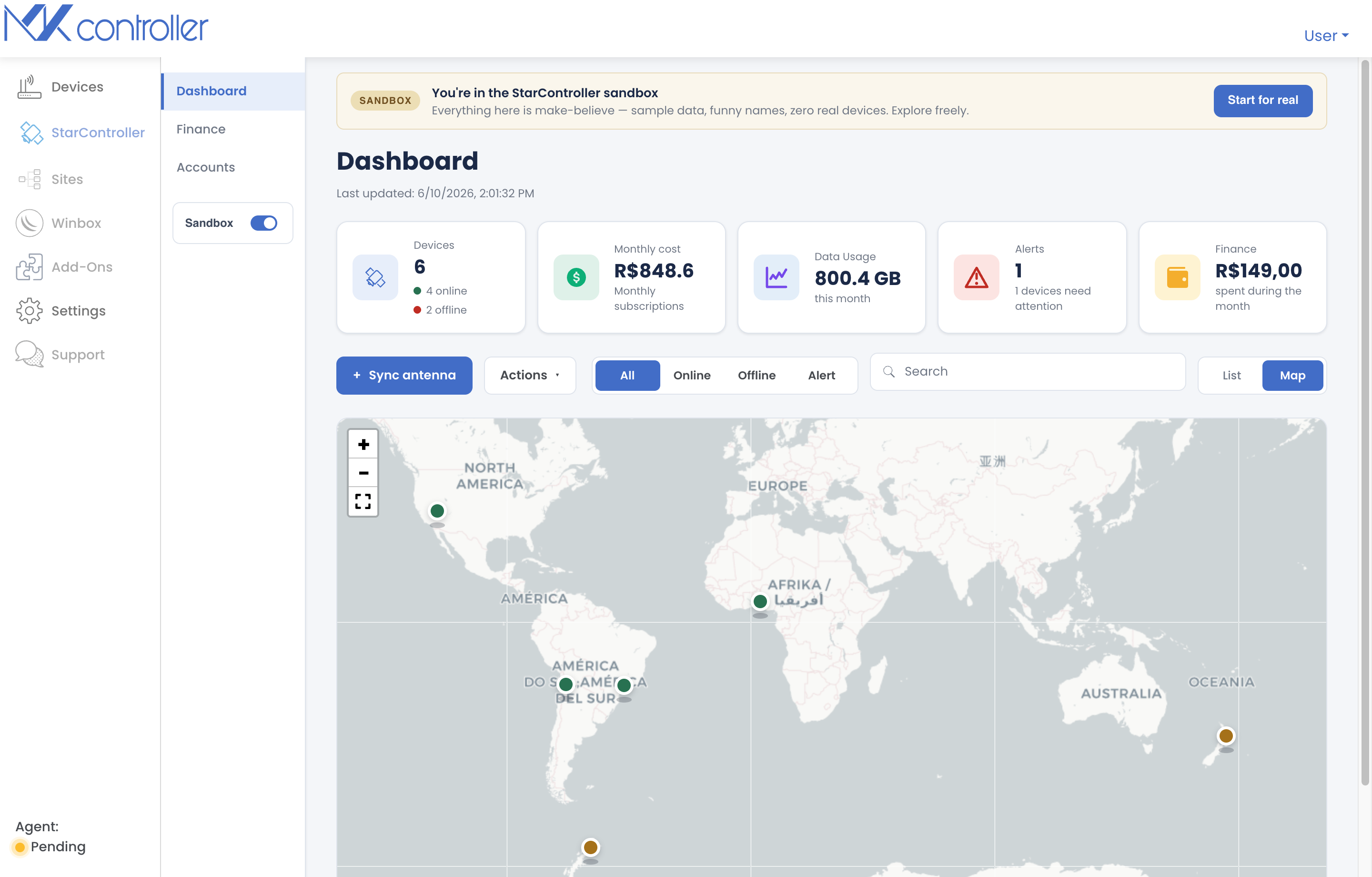Toggle fullscreen map view
Viewport: 1372px width, 877px height.
pos(363,501)
